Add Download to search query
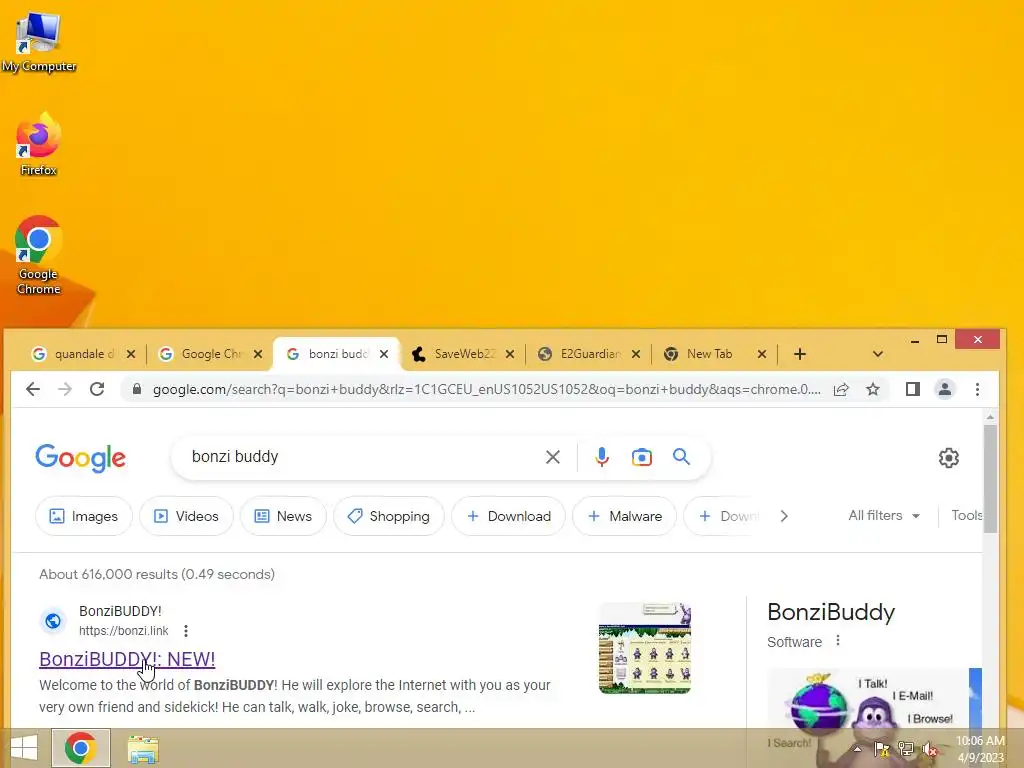The width and height of the screenshot is (1024, 768). [508, 516]
